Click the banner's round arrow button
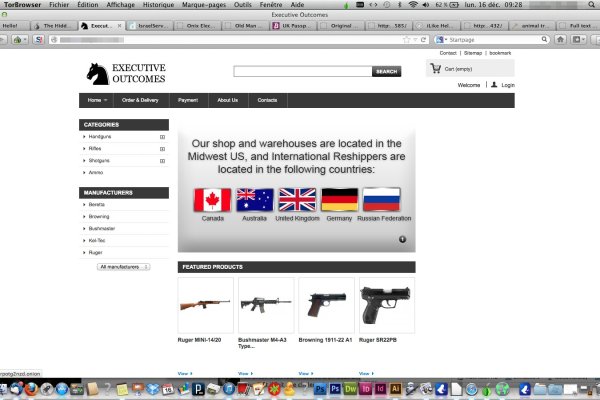This screenshot has width=600, height=400. (x=402, y=239)
